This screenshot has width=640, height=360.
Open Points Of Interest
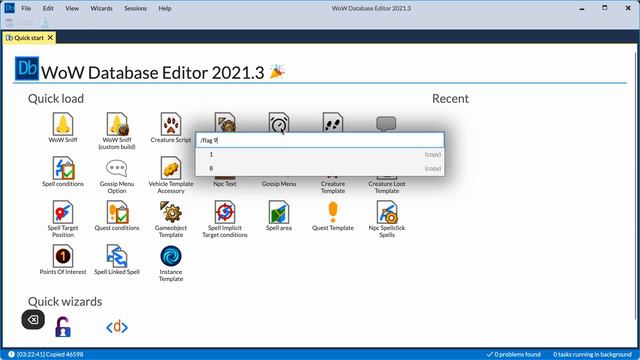63,260
